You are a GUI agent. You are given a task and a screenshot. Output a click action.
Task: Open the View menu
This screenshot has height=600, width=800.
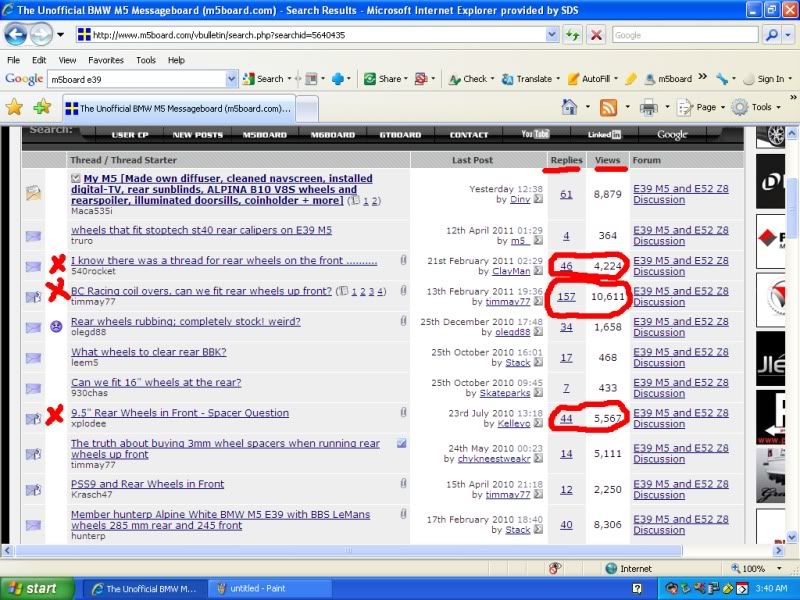67,60
